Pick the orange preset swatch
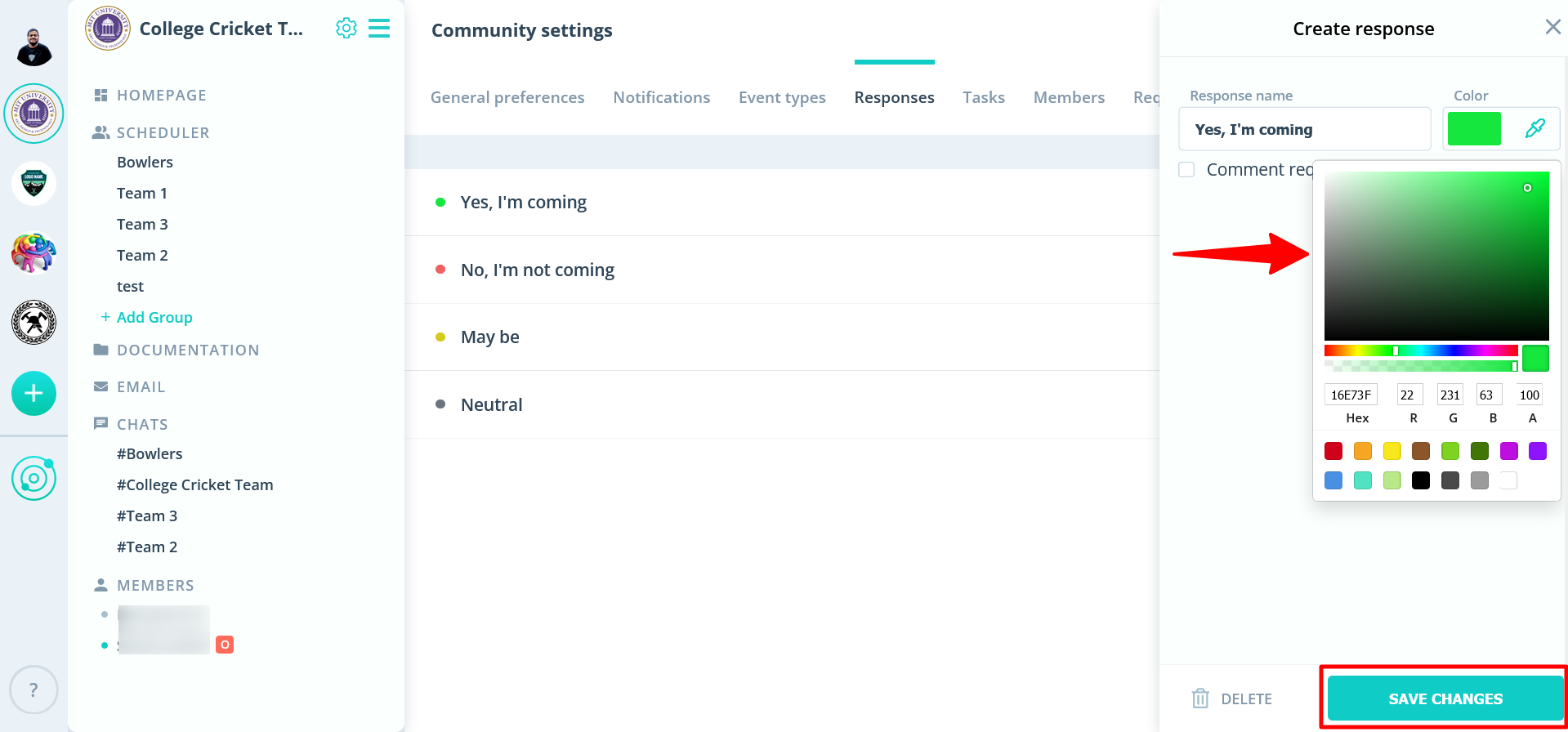1568x732 pixels. (x=1363, y=451)
